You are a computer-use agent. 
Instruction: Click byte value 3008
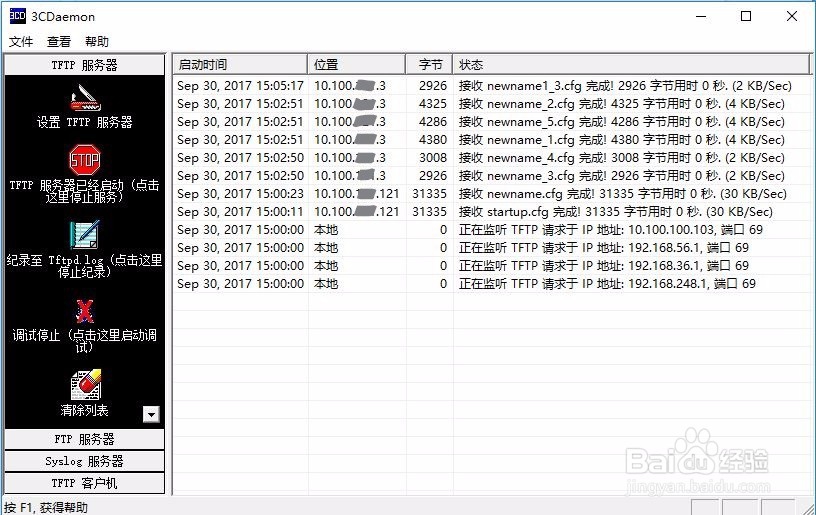(x=433, y=158)
